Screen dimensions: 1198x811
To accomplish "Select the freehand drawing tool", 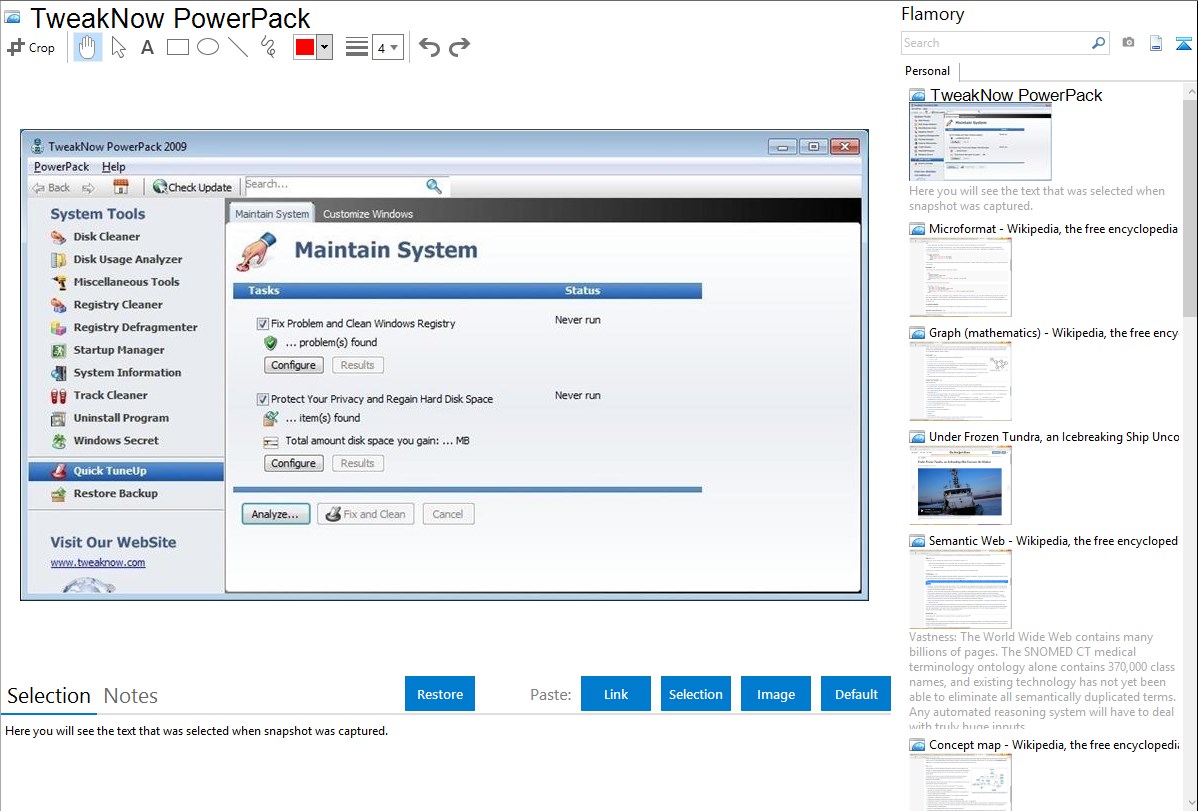I will tap(268, 47).
